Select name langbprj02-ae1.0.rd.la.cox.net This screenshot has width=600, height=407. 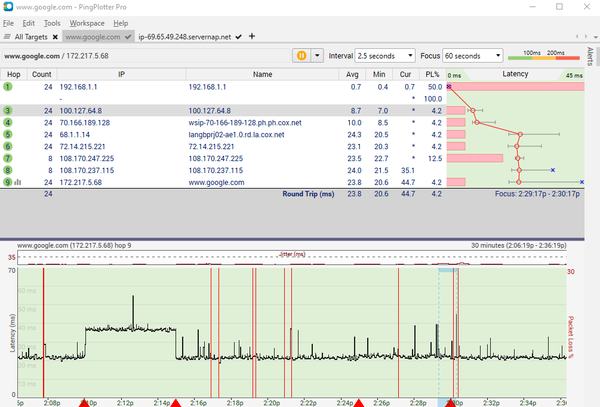(x=236, y=135)
